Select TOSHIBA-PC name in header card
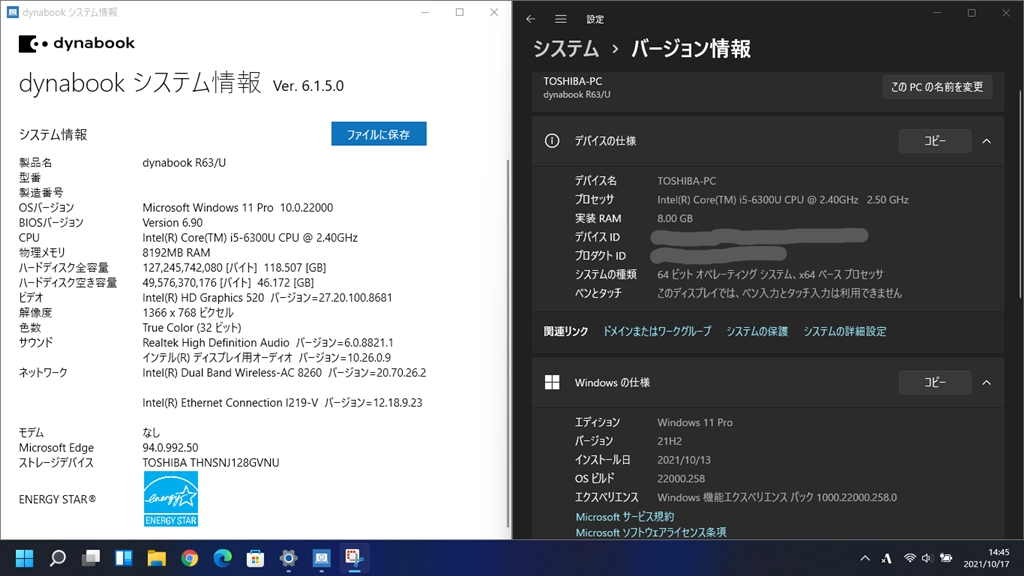This screenshot has height=576, width=1024. (x=573, y=81)
